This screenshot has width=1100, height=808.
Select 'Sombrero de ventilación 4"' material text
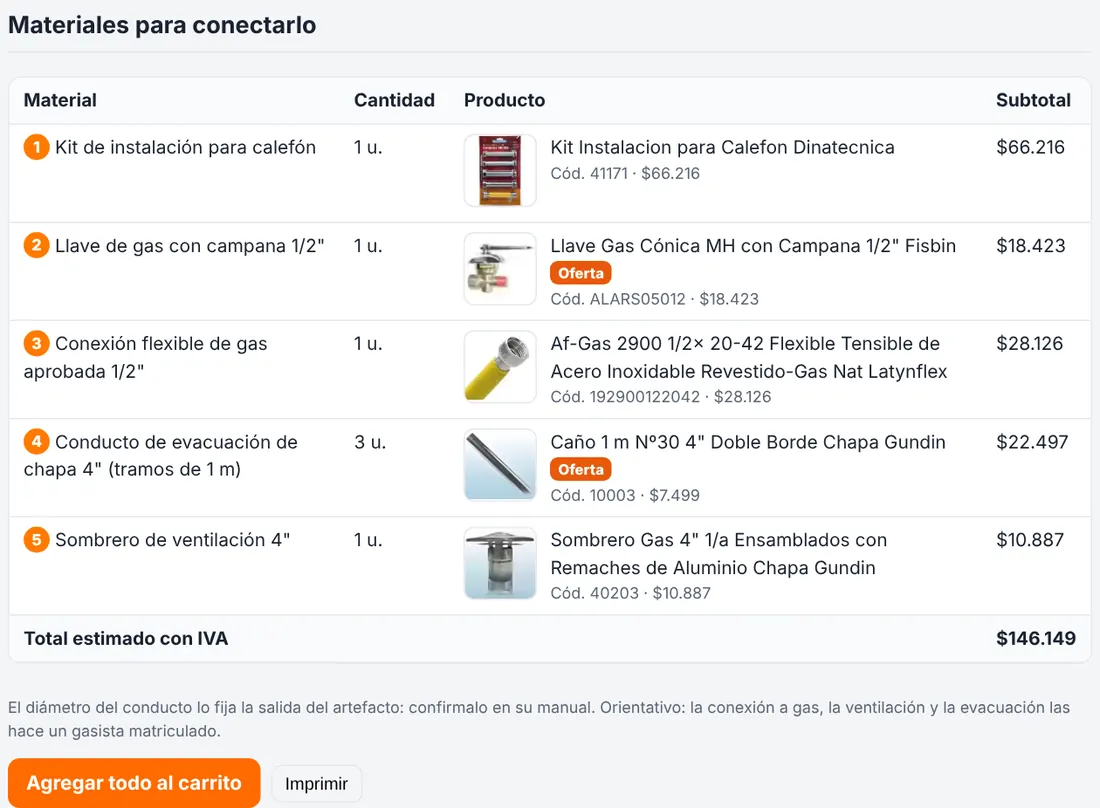[x=173, y=540]
